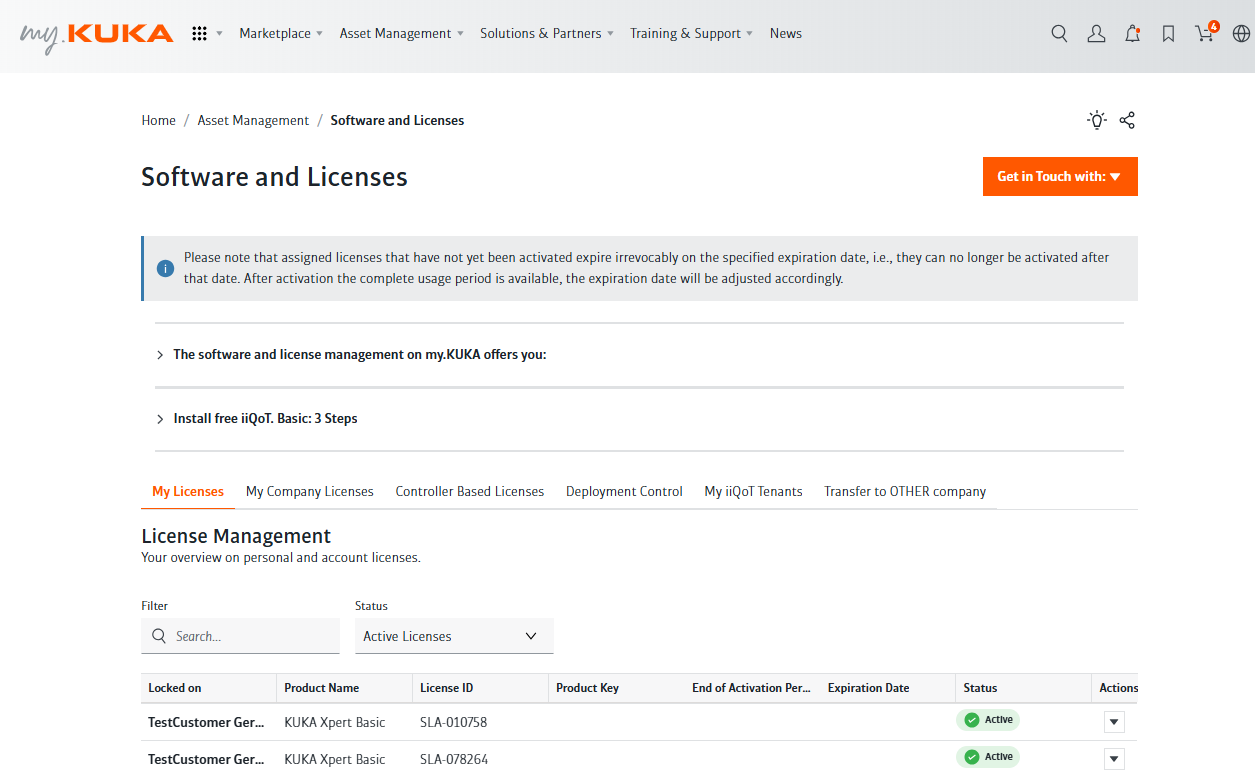
Task: Toggle the Active status badge on SLA-078264
Action: point(988,757)
